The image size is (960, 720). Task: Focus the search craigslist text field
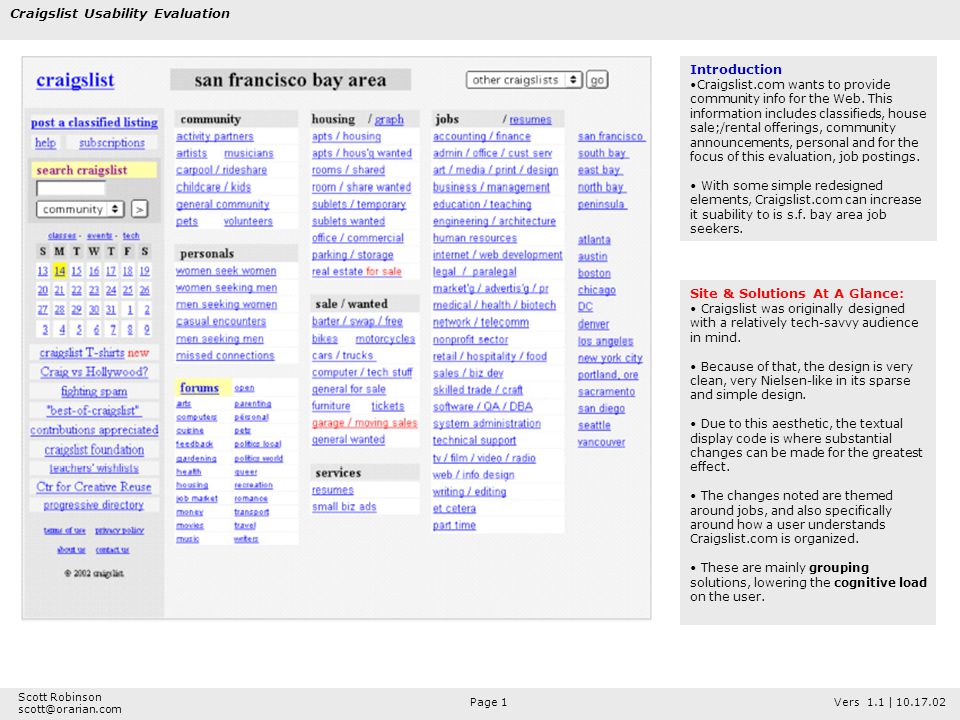coord(70,189)
